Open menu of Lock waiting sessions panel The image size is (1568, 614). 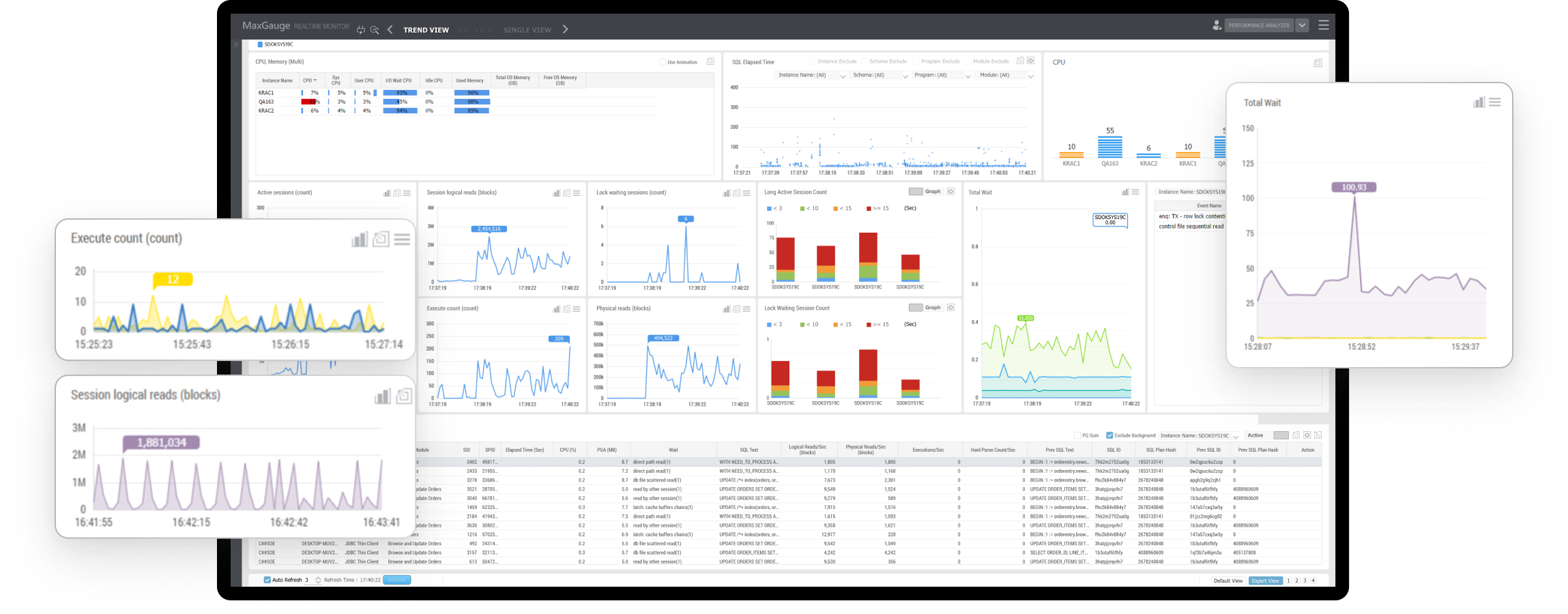pyautogui.click(x=746, y=193)
